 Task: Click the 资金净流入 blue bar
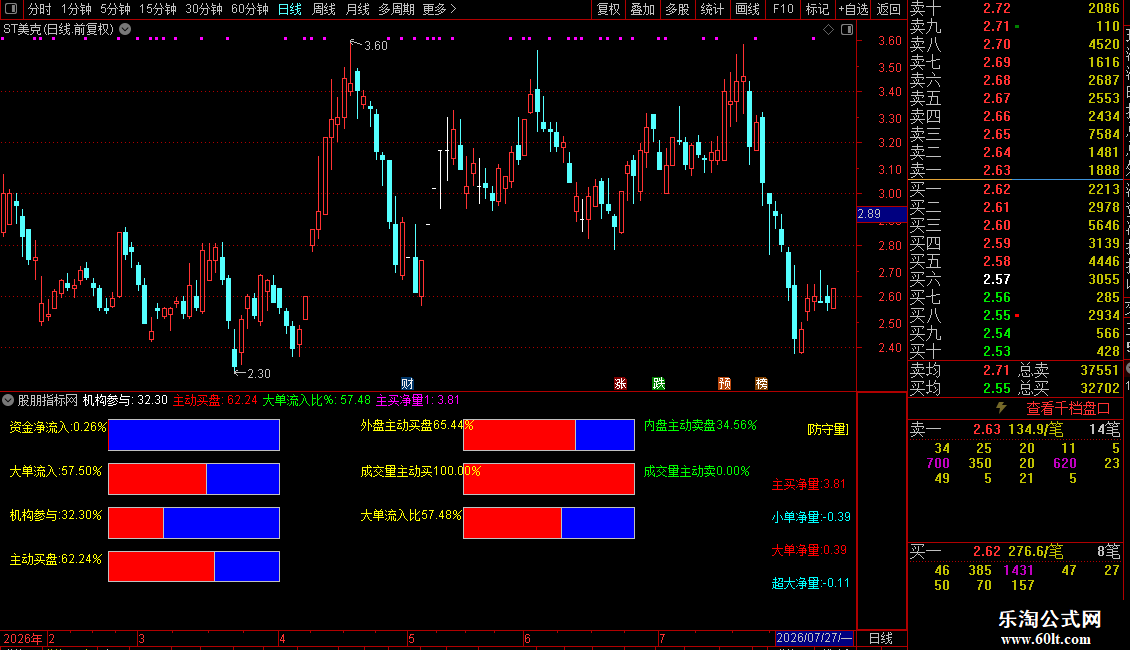point(194,435)
